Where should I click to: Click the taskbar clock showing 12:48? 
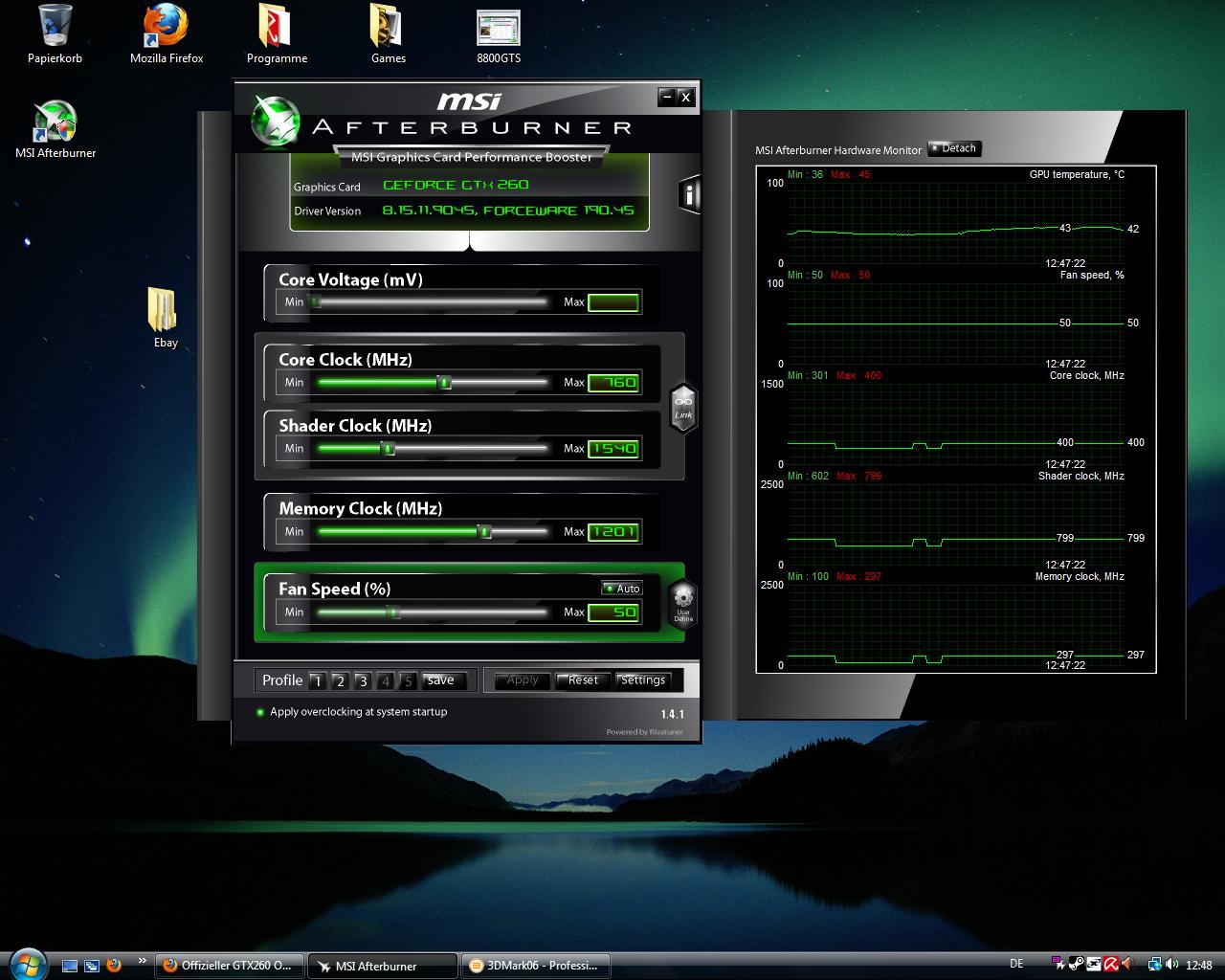1198,966
